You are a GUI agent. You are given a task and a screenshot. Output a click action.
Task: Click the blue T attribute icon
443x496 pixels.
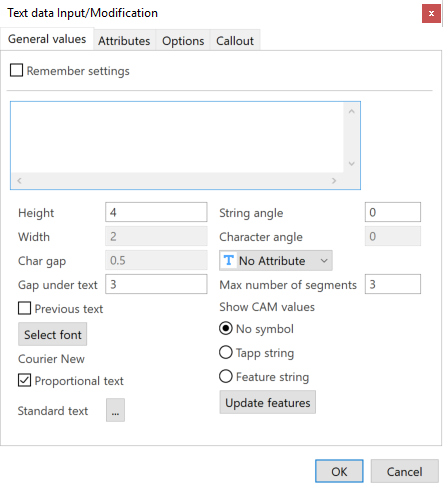[x=228, y=260]
